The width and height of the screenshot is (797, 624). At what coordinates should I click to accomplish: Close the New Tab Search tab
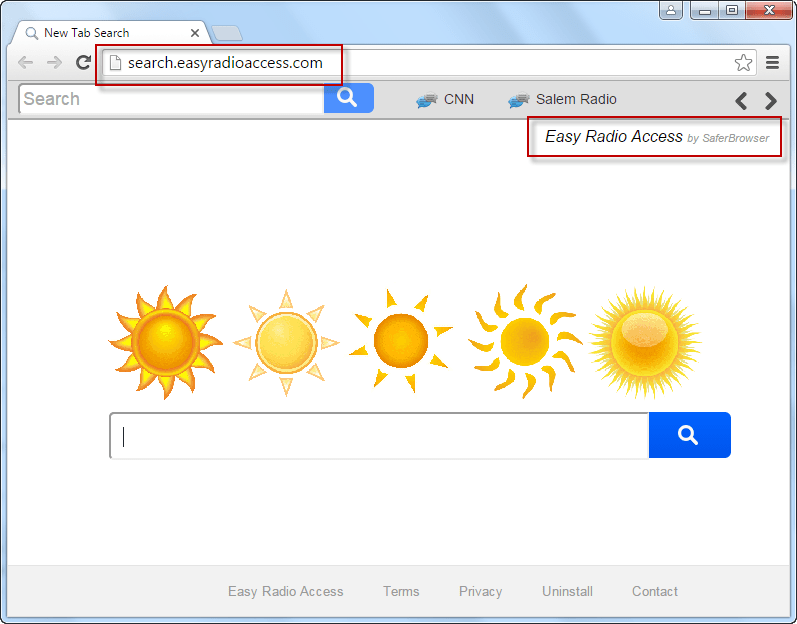tap(195, 33)
